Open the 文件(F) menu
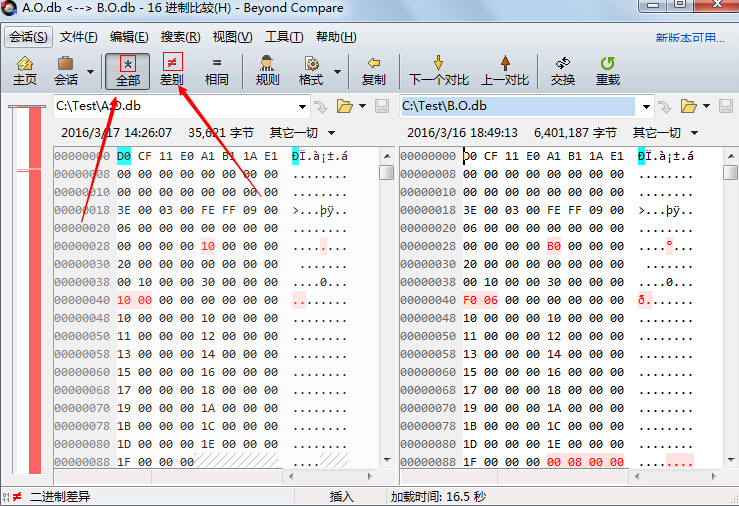Screen dimensions: 739x506 pos(78,37)
